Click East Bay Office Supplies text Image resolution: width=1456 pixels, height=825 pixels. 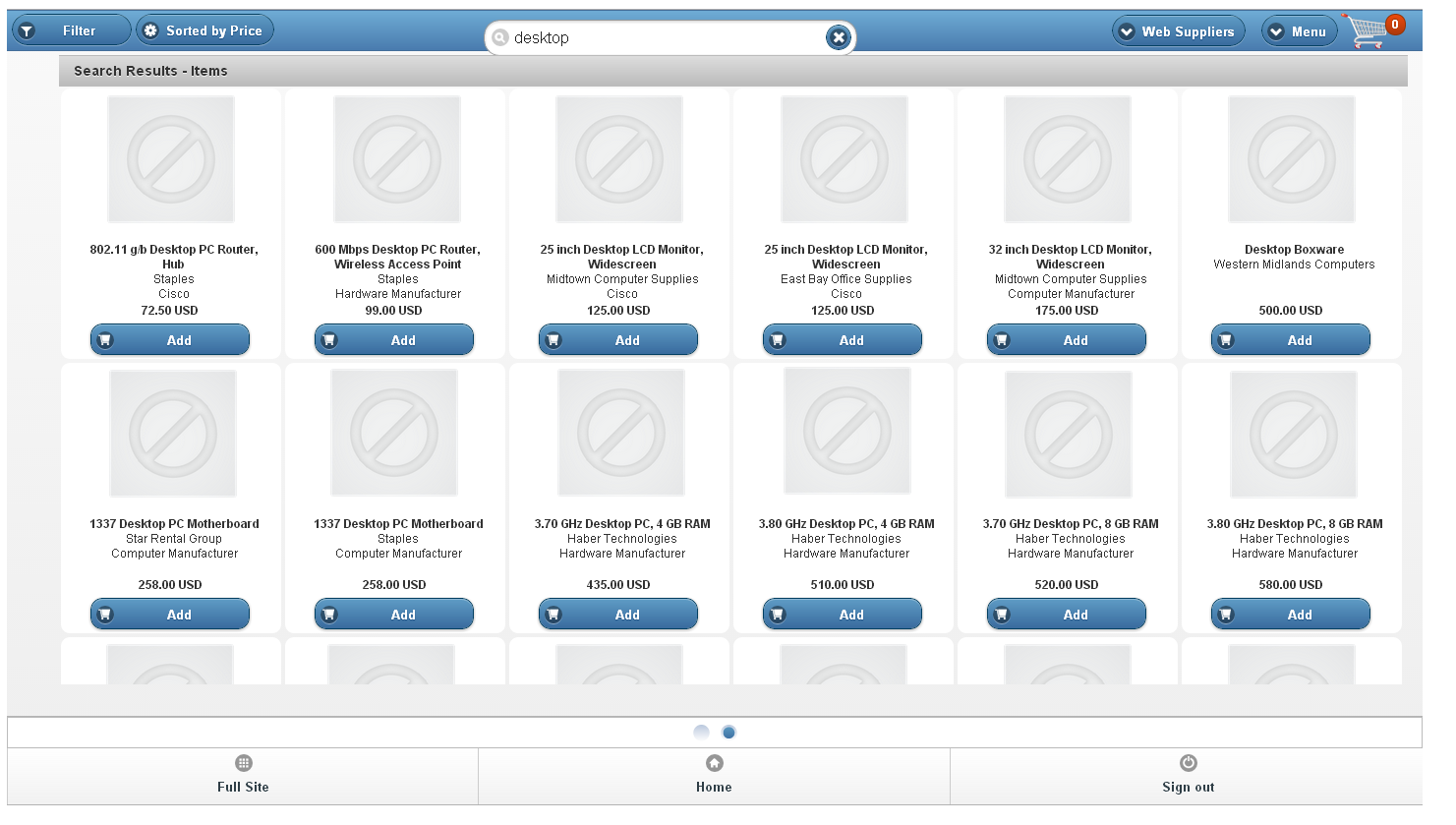(x=846, y=279)
